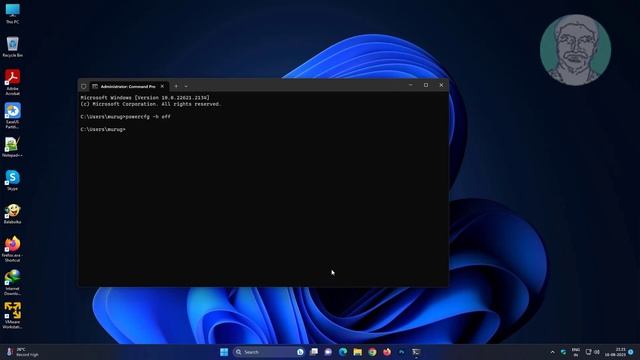Click the green tray app icon

tap(564, 352)
